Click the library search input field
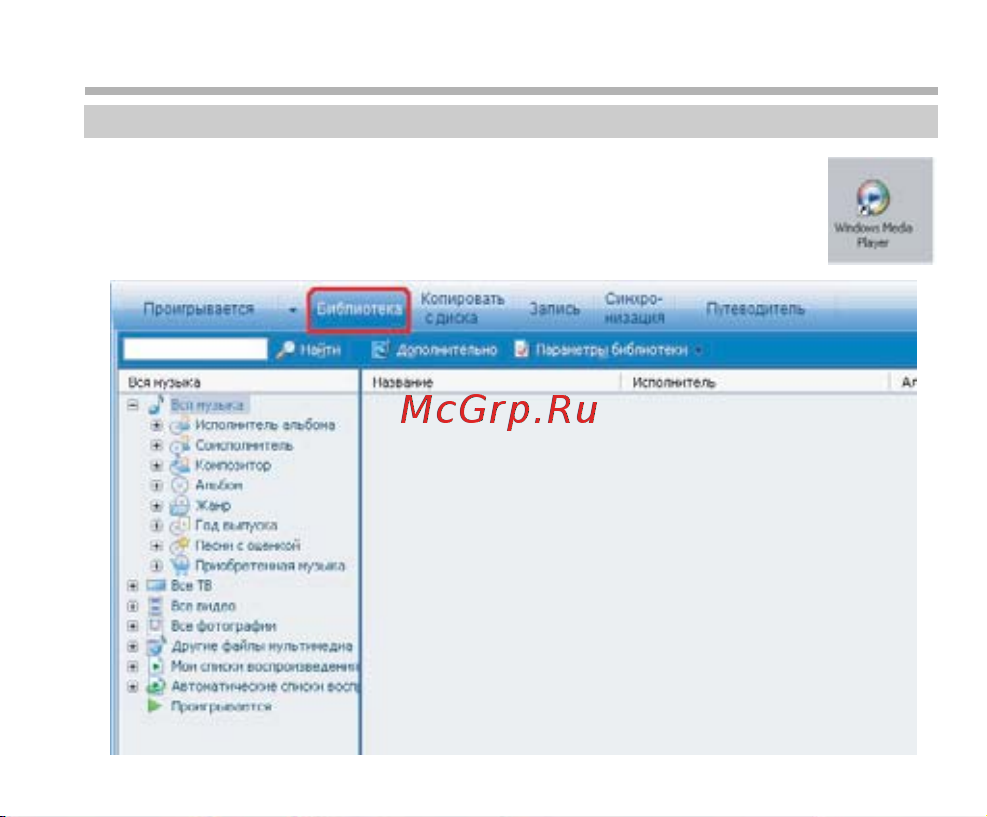This screenshot has width=987, height=817. (x=195, y=349)
